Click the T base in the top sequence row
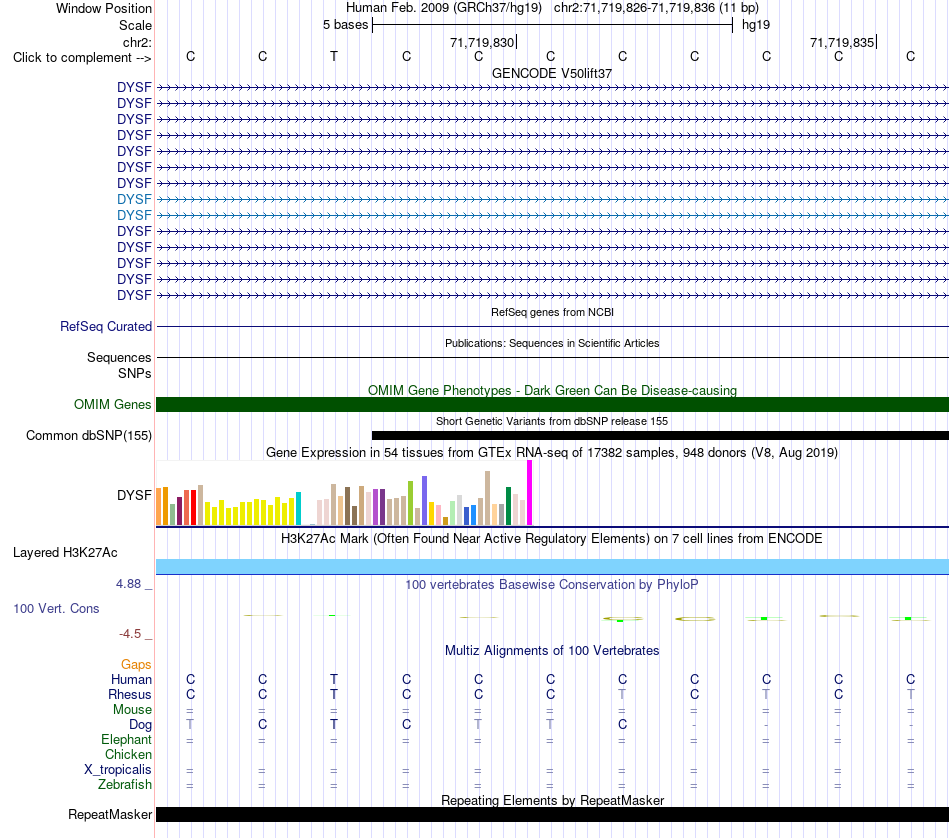The image size is (950, 838). click(x=334, y=56)
